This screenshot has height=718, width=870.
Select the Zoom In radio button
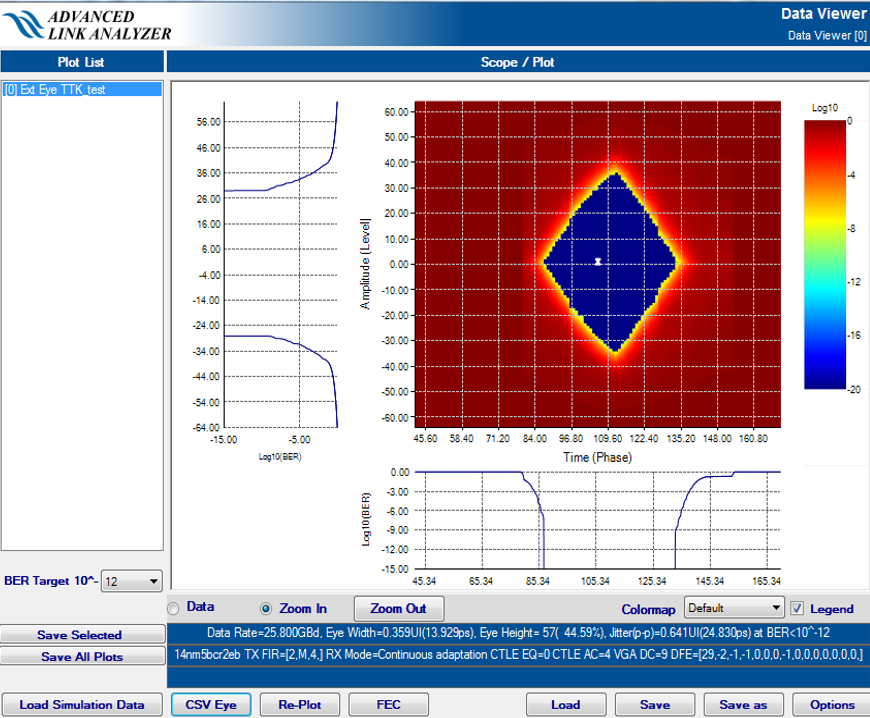pyautogui.click(x=266, y=608)
